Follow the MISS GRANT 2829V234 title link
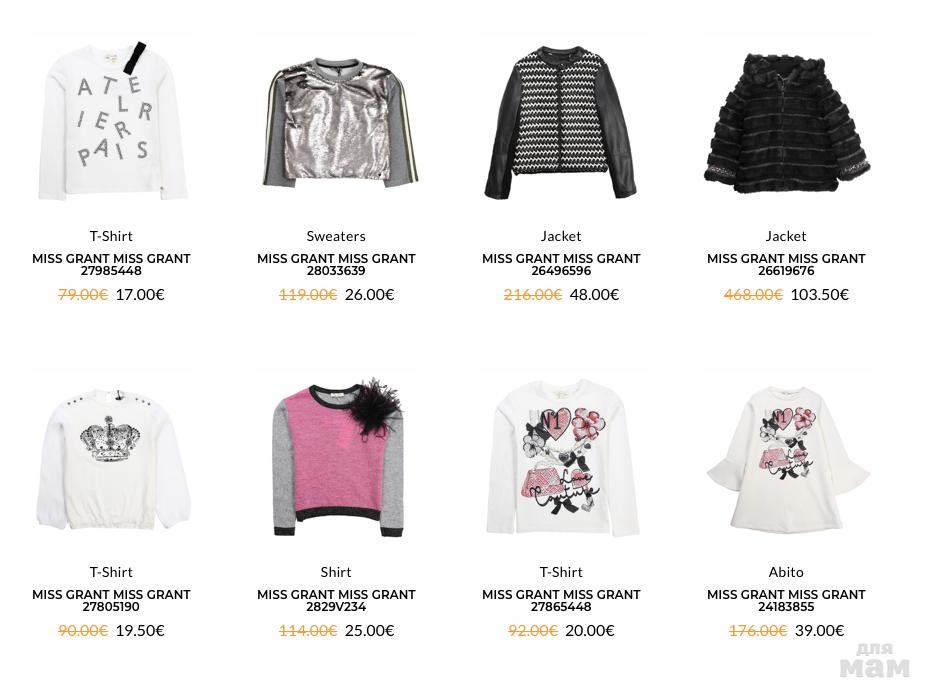 pyautogui.click(x=336, y=601)
